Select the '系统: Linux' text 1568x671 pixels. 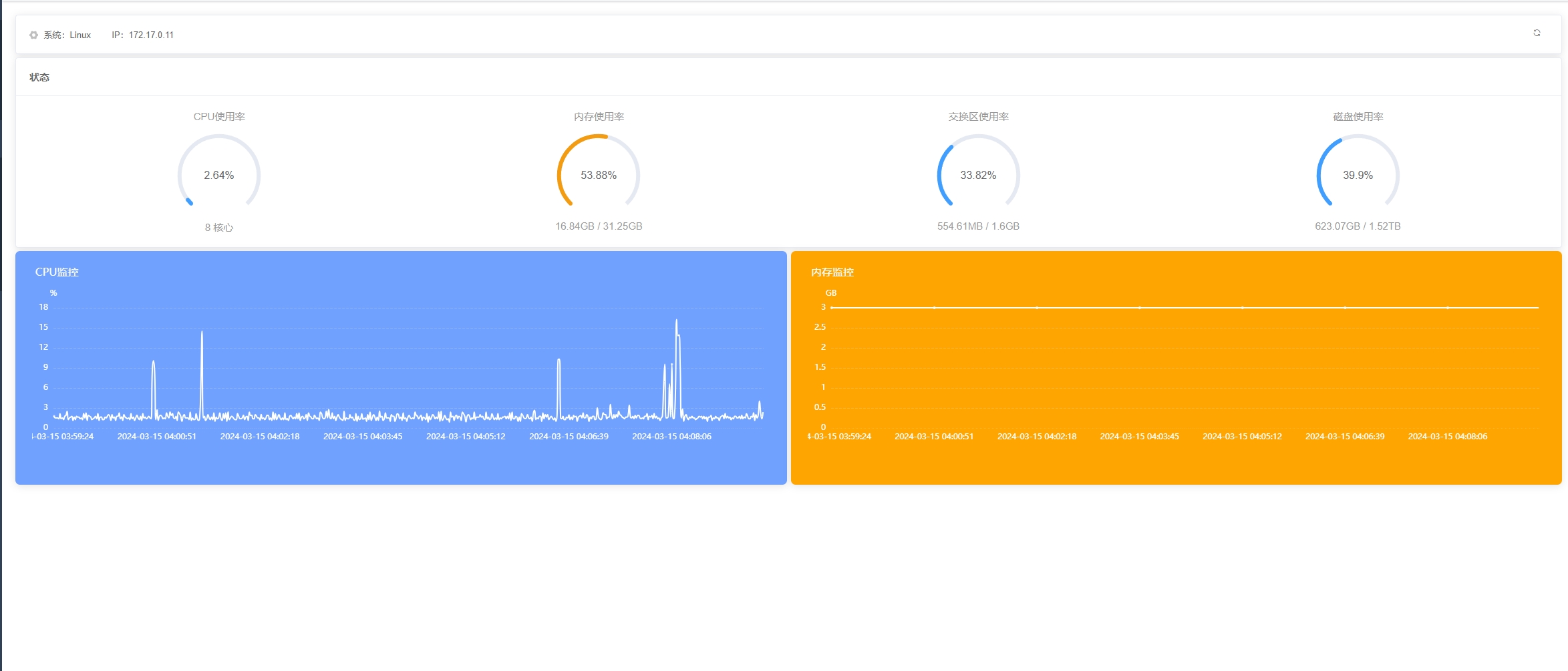click(x=67, y=35)
